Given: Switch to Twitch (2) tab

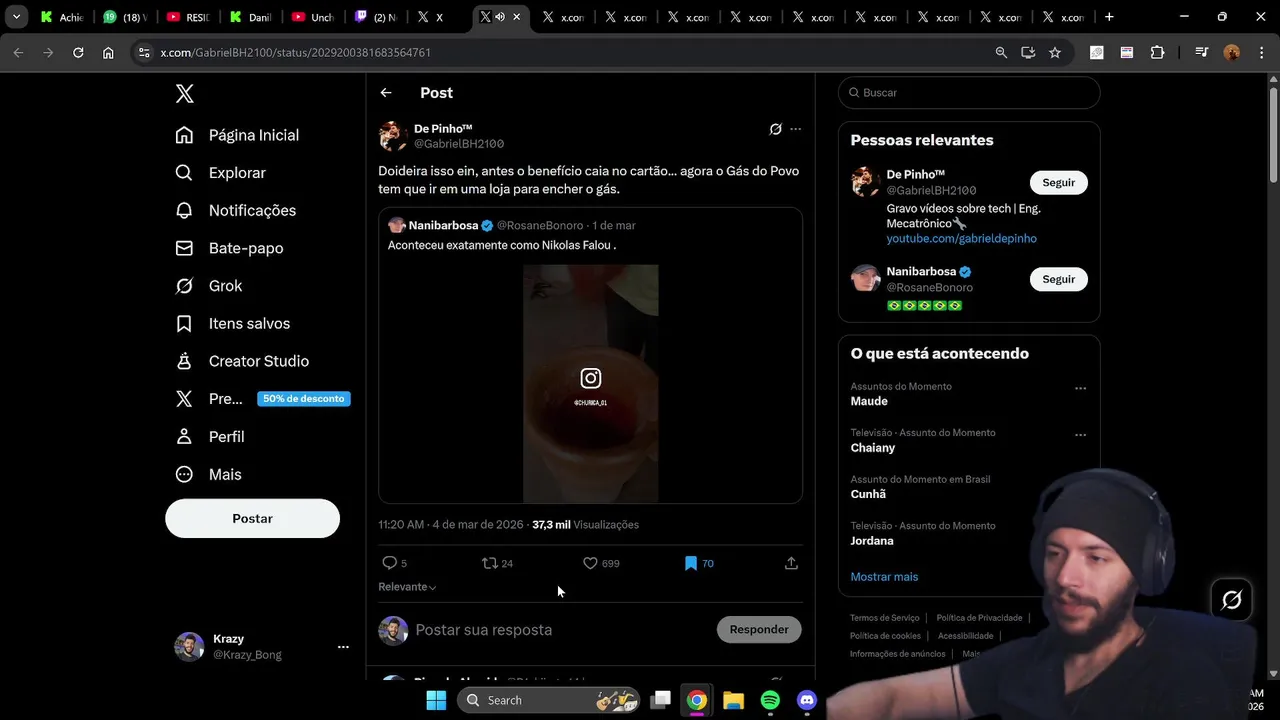Looking at the screenshot, I should (x=375, y=17).
